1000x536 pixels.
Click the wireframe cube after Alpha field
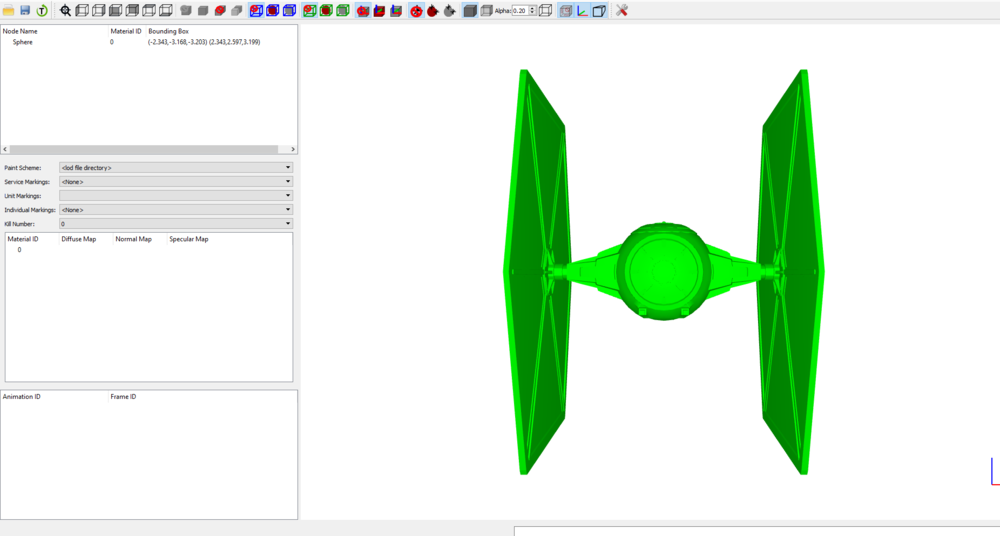coord(545,10)
